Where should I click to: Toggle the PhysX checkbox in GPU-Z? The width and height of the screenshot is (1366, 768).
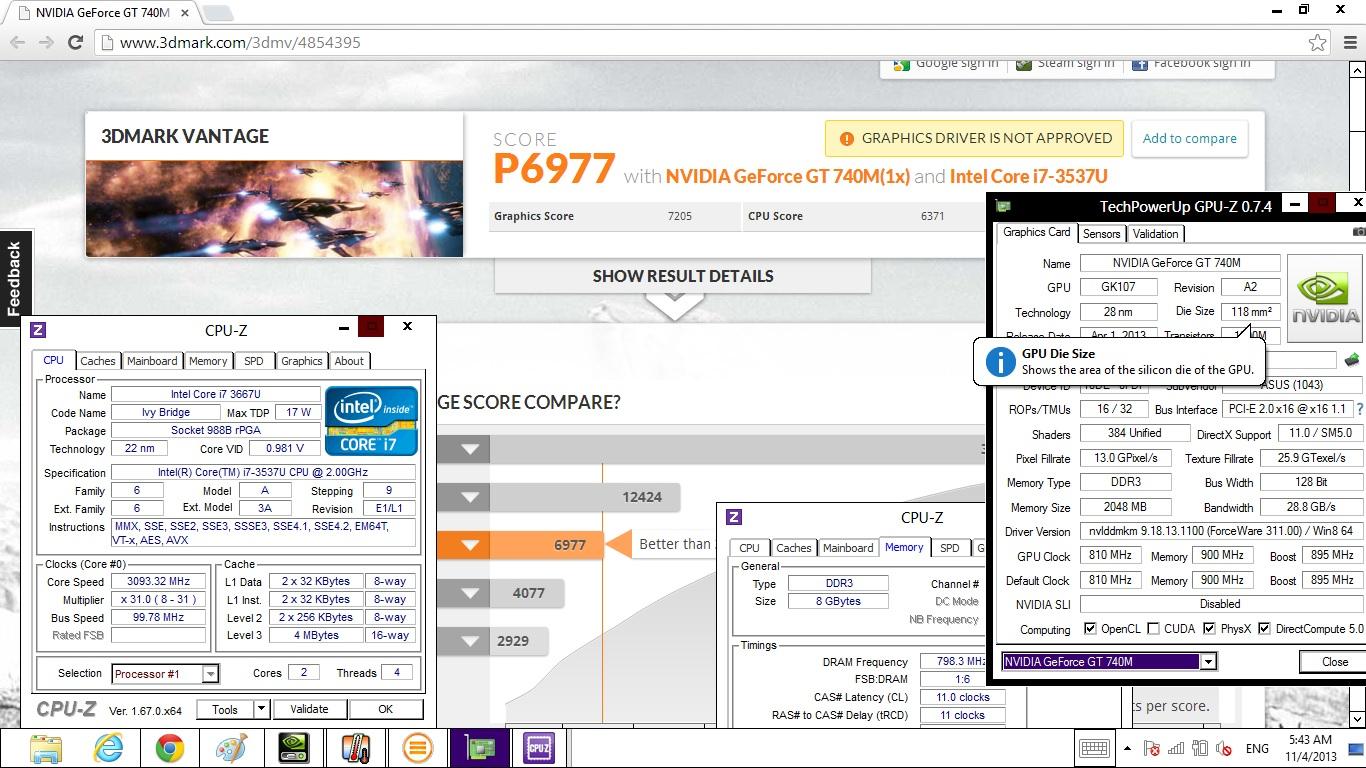tap(1209, 629)
